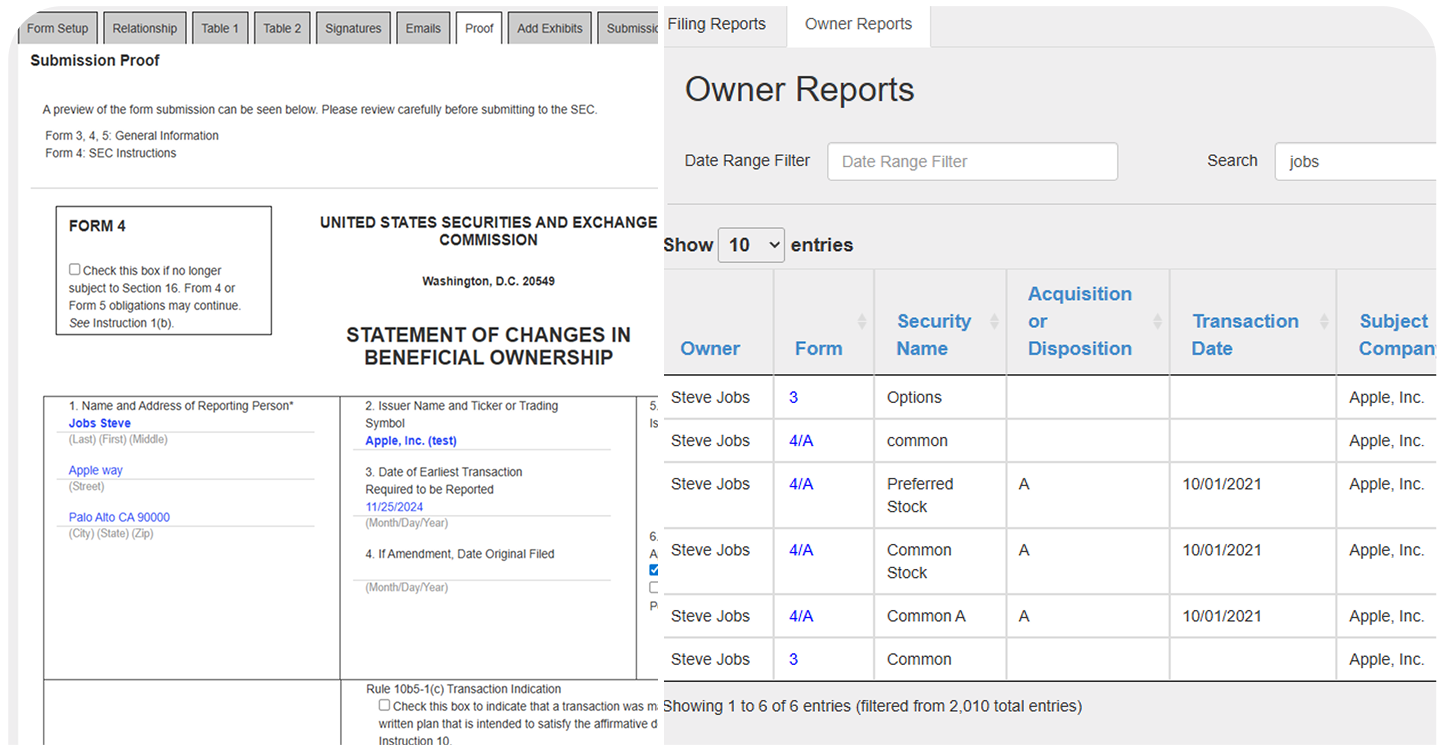1441x751 pixels.
Task: Follow the Form 3 Options filing link
Action: tap(793, 397)
